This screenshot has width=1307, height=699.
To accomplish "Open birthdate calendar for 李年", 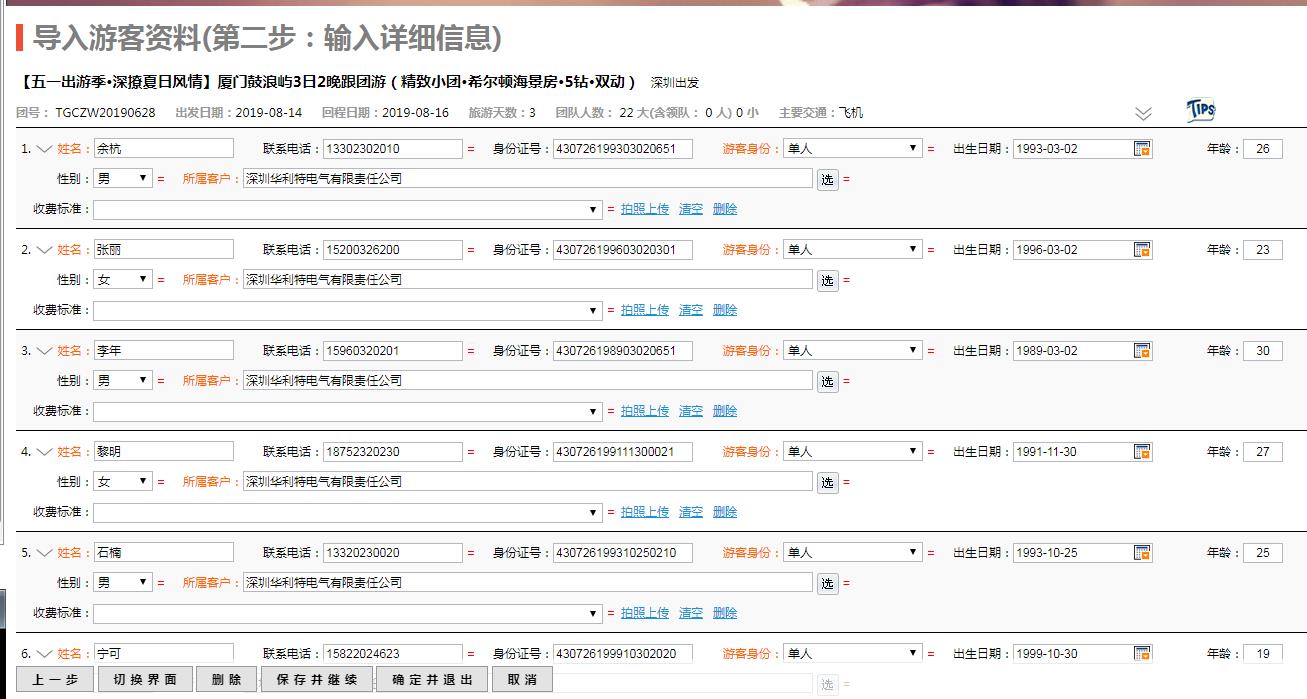I will click(x=1142, y=351).
